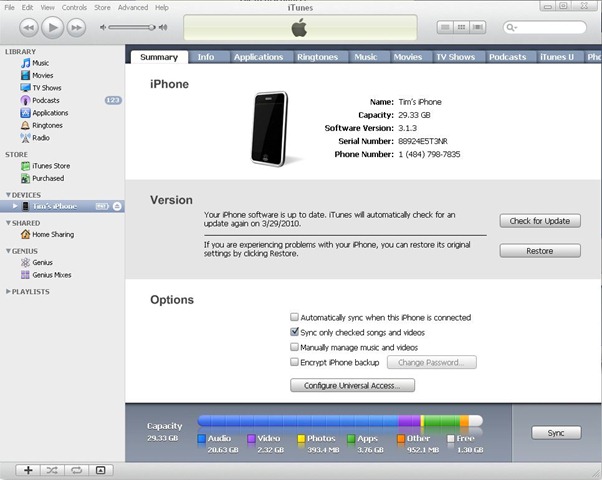The width and height of the screenshot is (602, 480).
Task: Uncheck Sync only checked songs and videos
Action: [294, 332]
